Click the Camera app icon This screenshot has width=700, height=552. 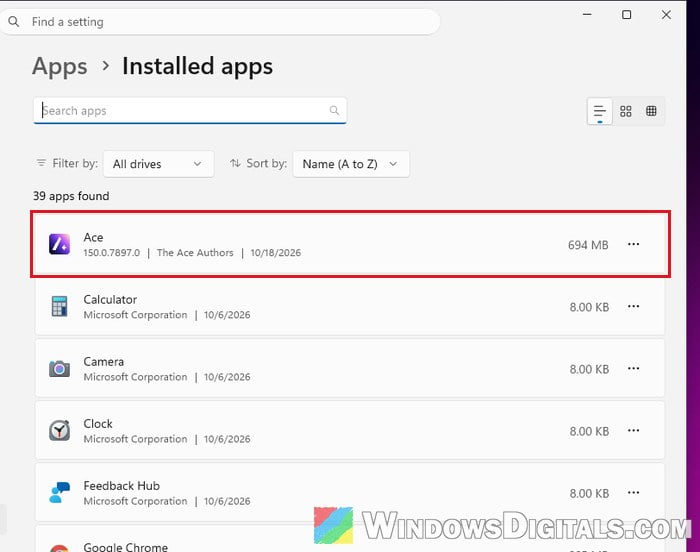(x=59, y=368)
